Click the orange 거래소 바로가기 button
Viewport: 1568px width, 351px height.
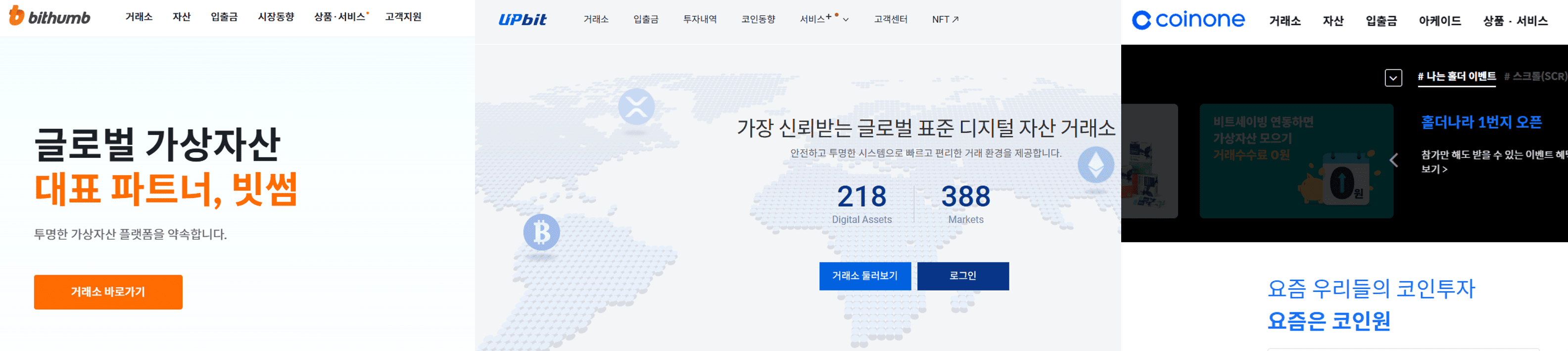[108, 292]
